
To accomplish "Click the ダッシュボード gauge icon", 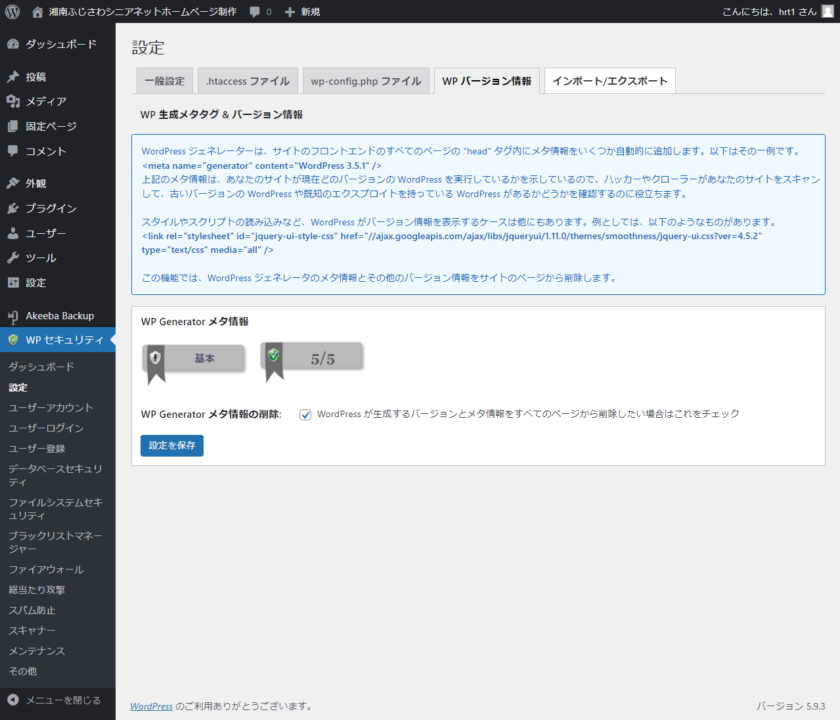I will 13,44.
